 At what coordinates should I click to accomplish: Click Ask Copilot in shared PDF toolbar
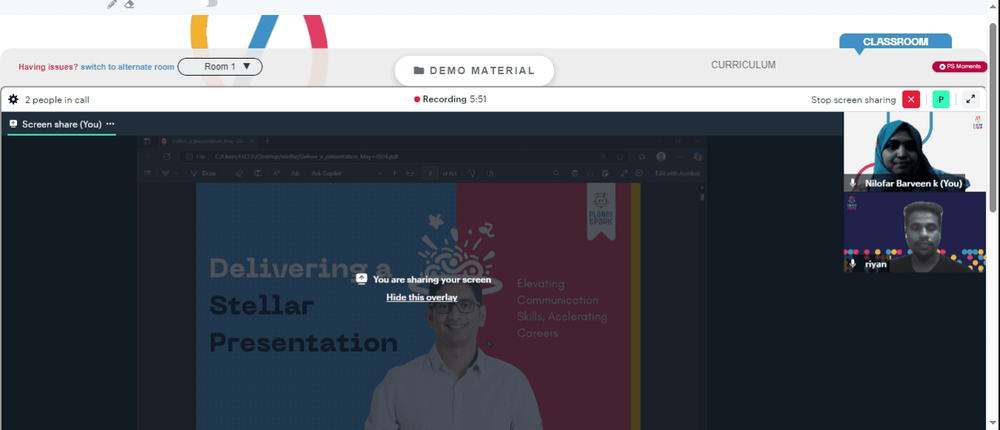pos(329,174)
